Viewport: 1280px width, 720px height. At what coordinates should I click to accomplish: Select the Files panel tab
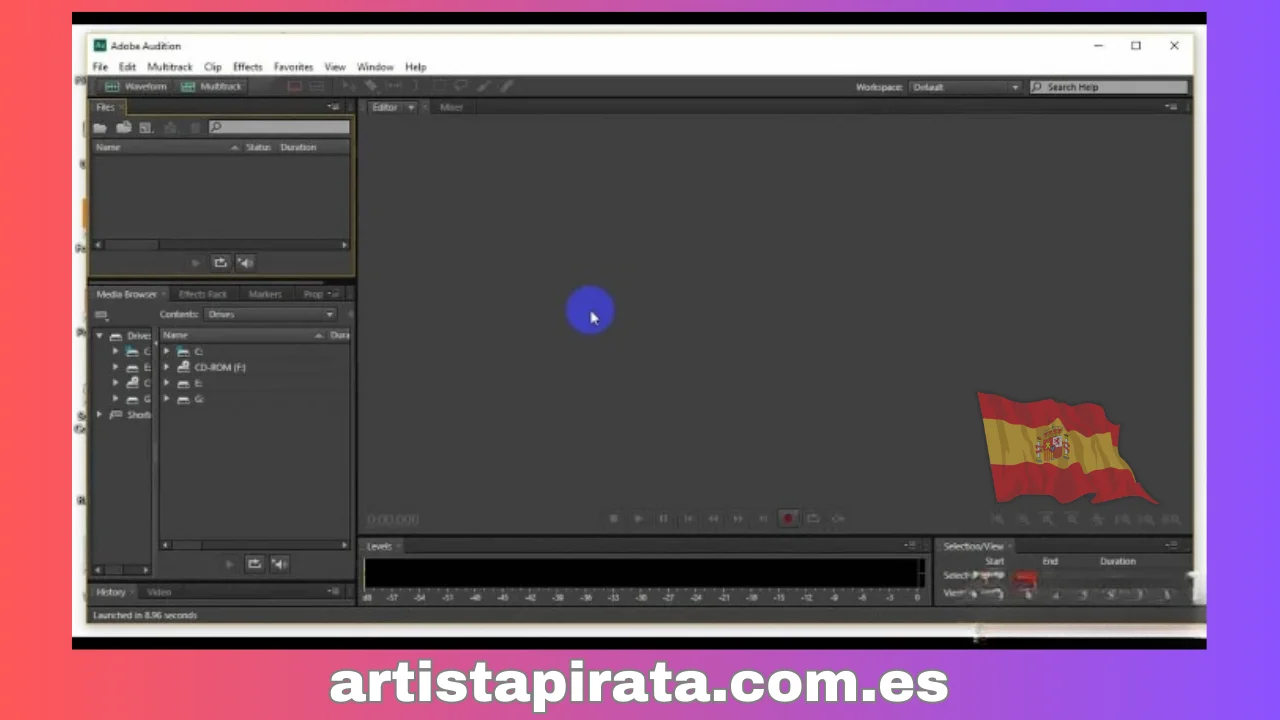(105, 107)
